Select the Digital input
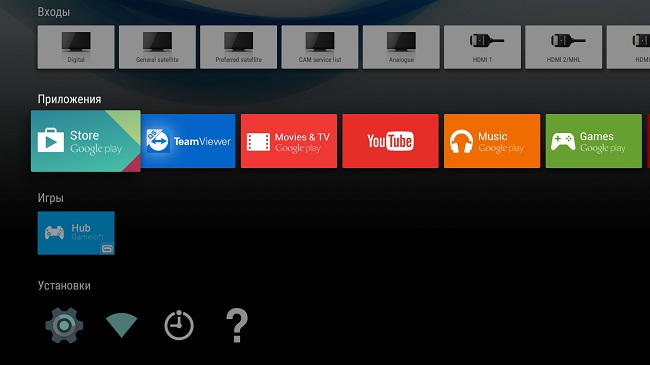The height and width of the screenshot is (365, 650). click(x=76, y=47)
